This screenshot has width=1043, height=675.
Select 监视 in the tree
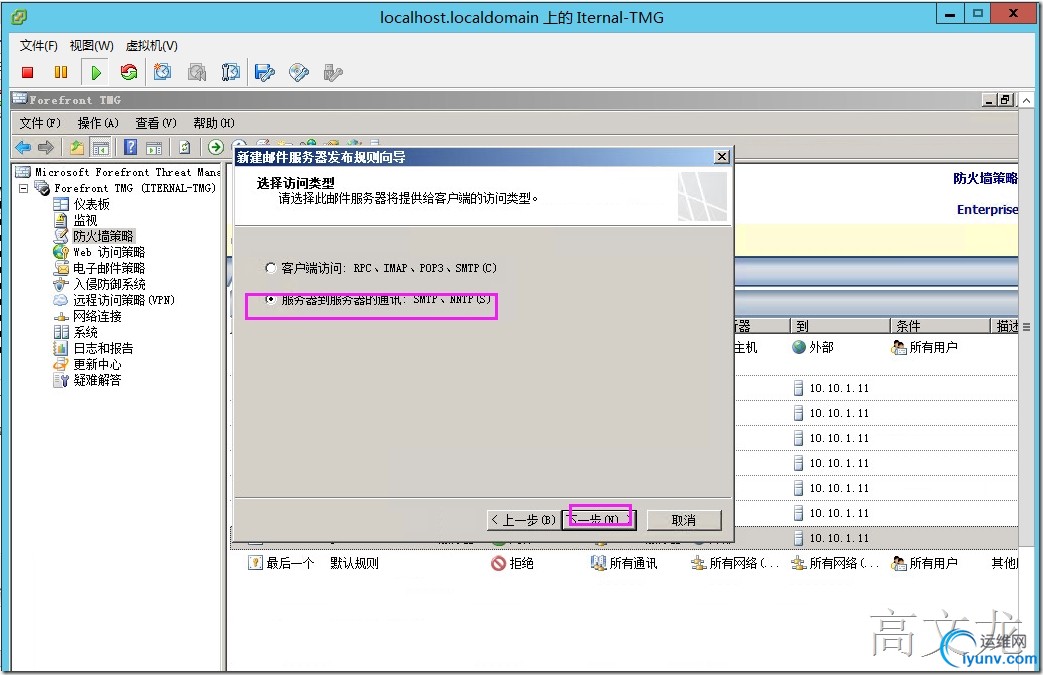click(x=85, y=220)
